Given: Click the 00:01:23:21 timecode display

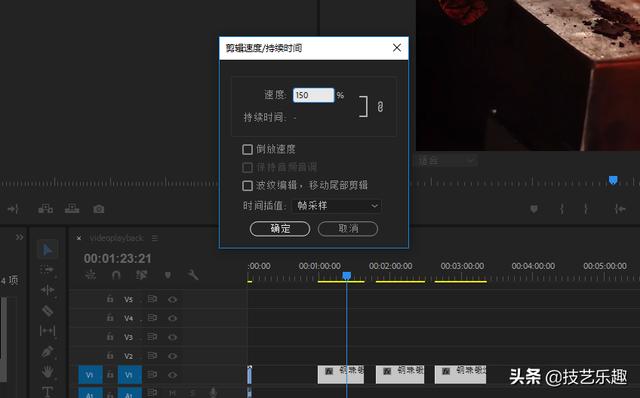Looking at the screenshot, I should pos(118,258).
